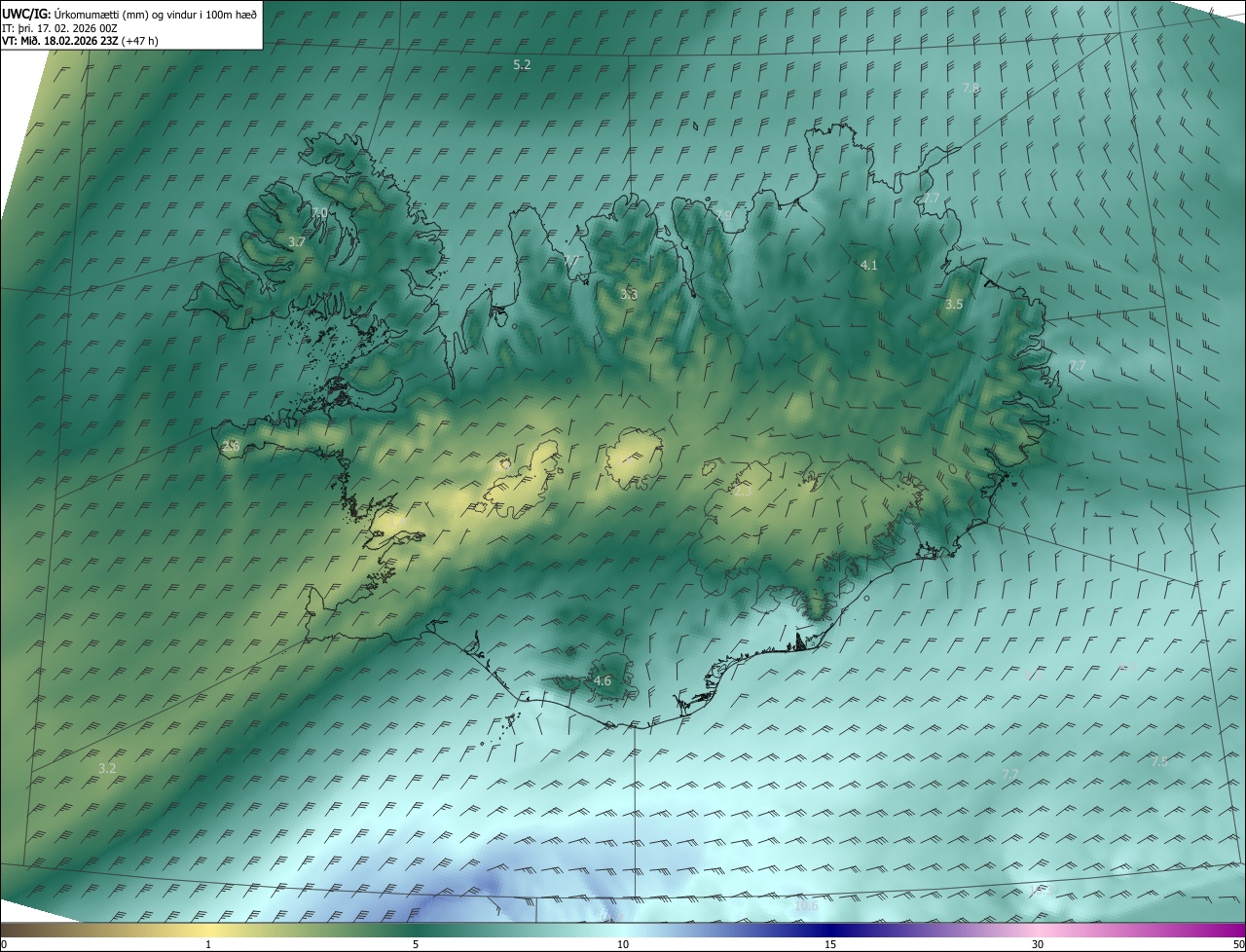
Task: Click the 4.1 value label on the map
Action: point(869,265)
